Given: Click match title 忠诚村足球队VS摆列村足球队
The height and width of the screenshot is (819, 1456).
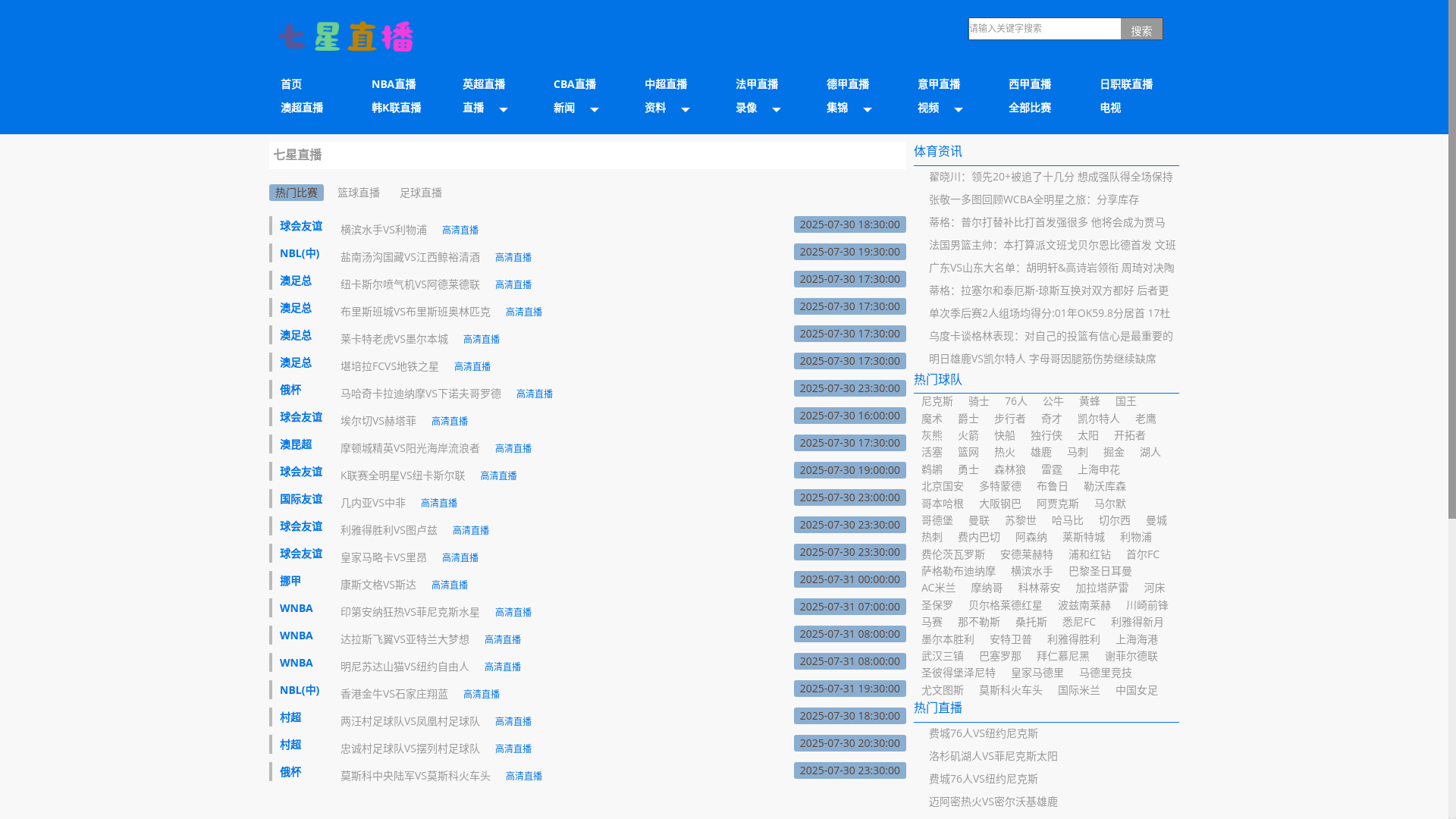Looking at the screenshot, I should (410, 748).
